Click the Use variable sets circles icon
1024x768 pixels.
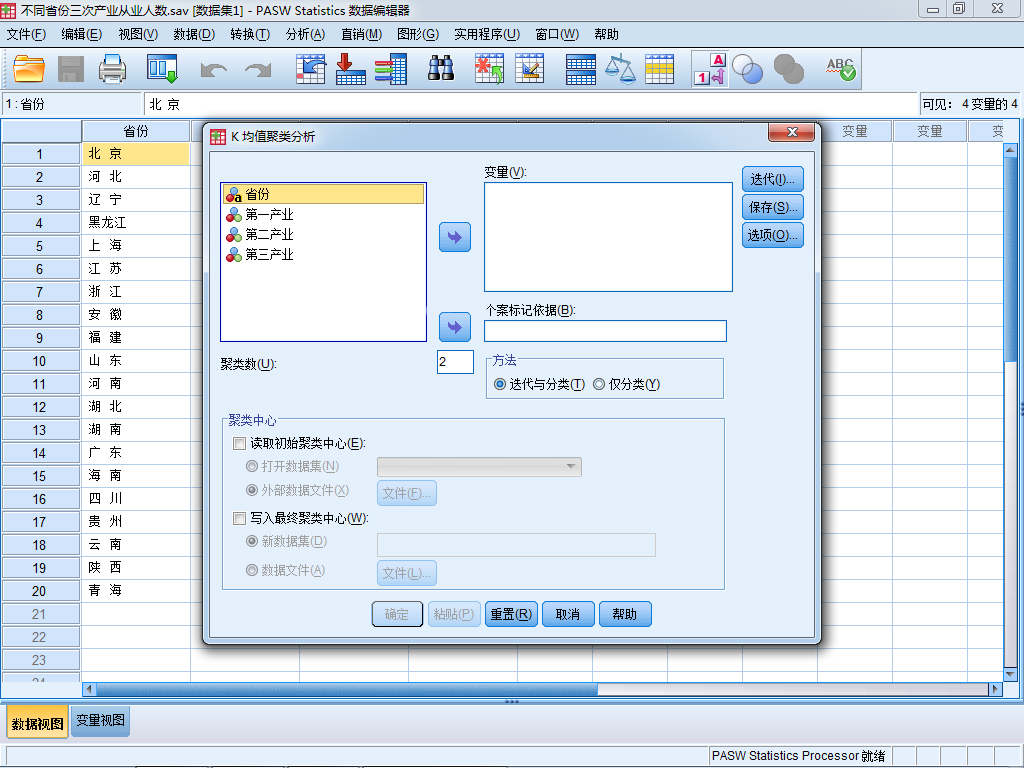pyautogui.click(x=748, y=69)
